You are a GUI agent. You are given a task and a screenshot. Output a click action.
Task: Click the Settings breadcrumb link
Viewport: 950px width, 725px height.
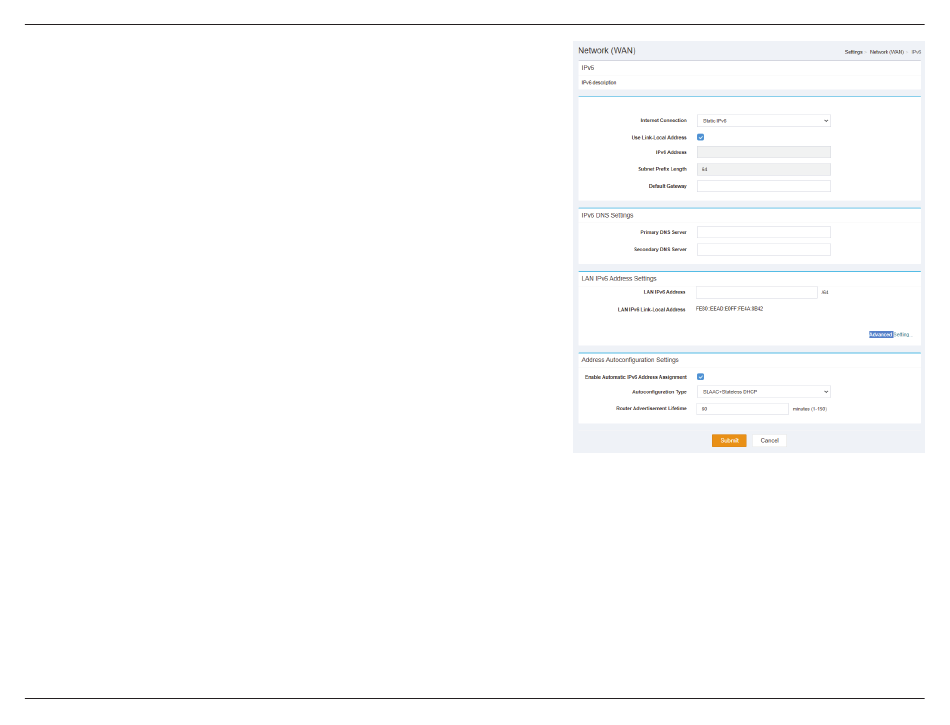853,52
